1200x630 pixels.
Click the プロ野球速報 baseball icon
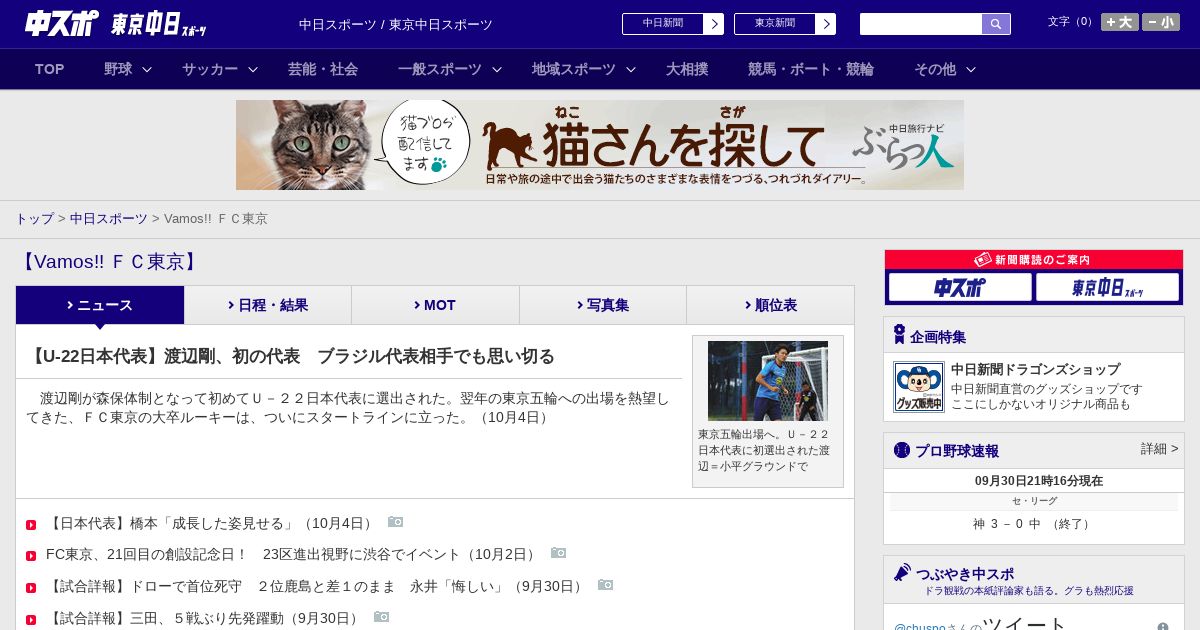pos(902,450)
